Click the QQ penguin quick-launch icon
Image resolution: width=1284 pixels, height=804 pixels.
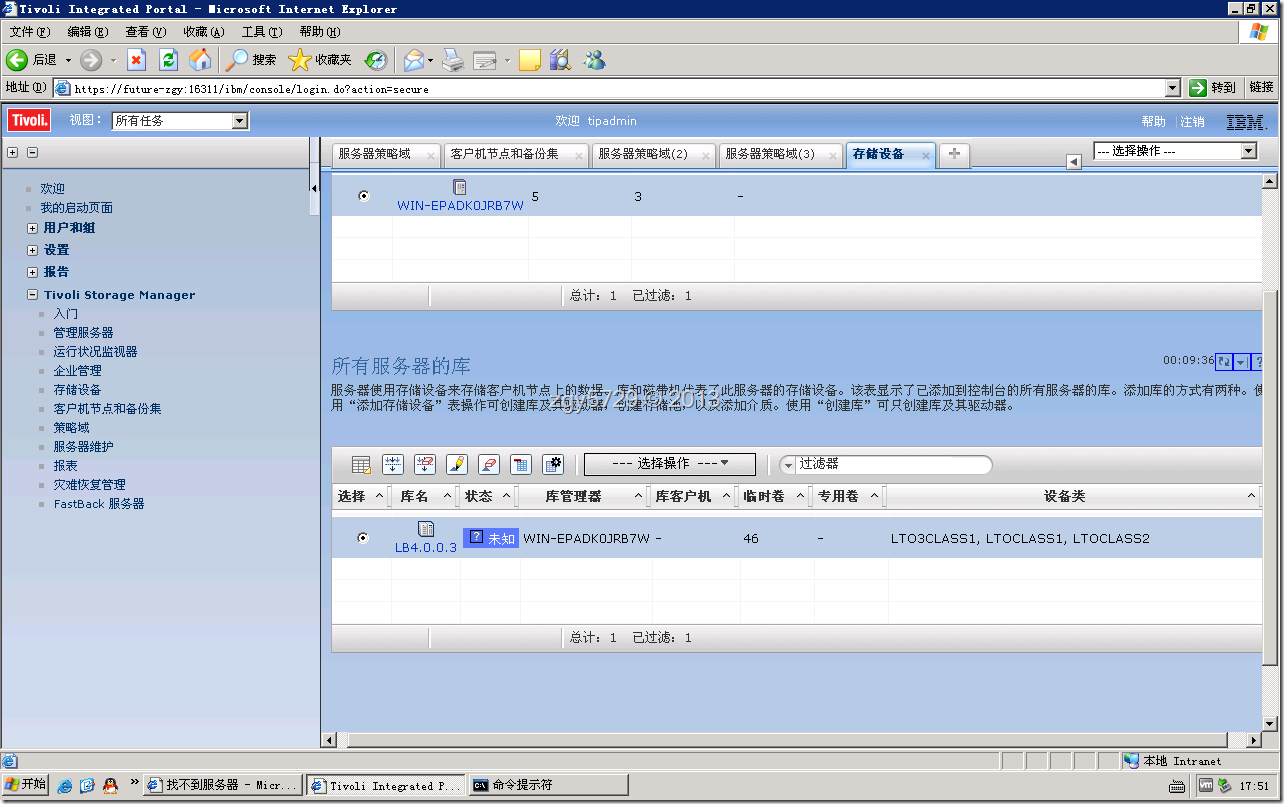click(110, 786)
